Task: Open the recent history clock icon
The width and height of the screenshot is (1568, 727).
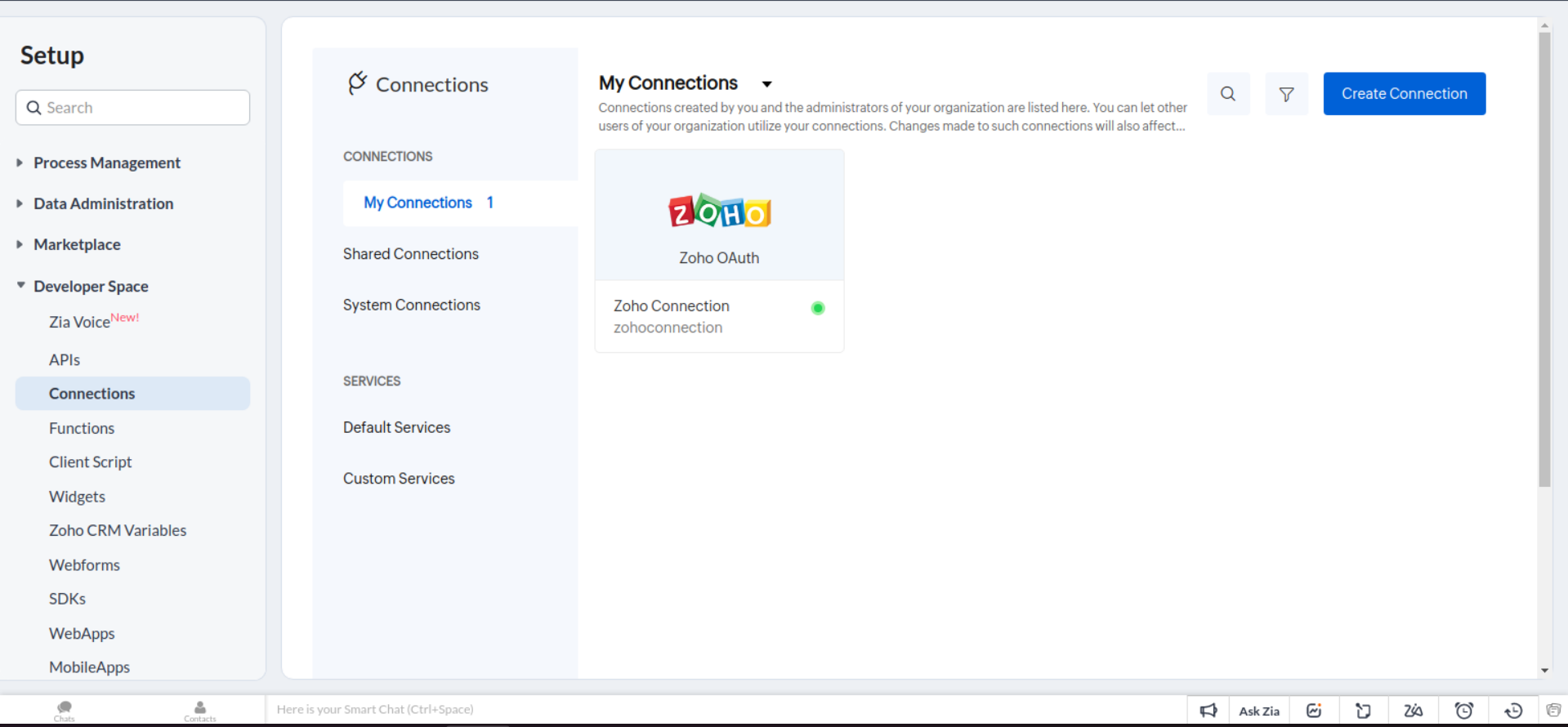Action: [1513, 711]
